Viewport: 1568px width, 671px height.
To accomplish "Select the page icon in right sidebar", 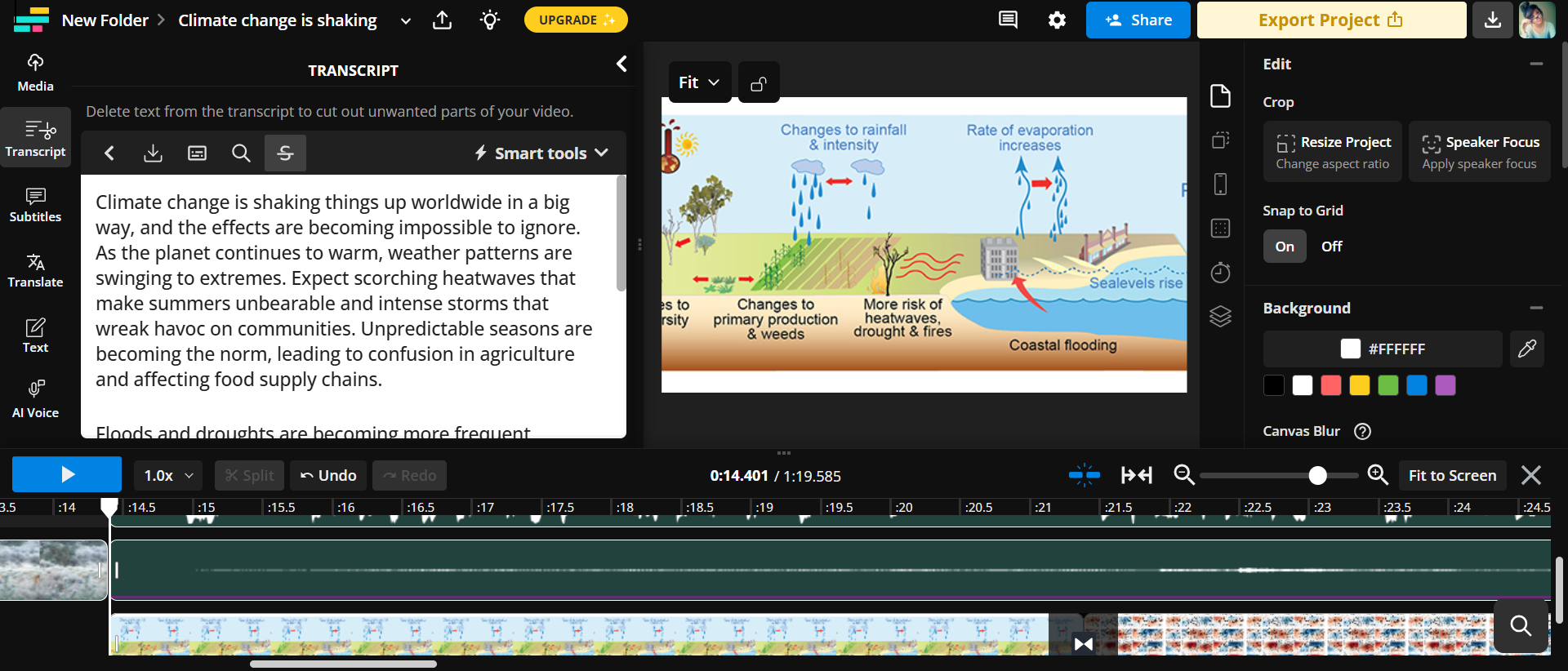I will coord(1220,96).
